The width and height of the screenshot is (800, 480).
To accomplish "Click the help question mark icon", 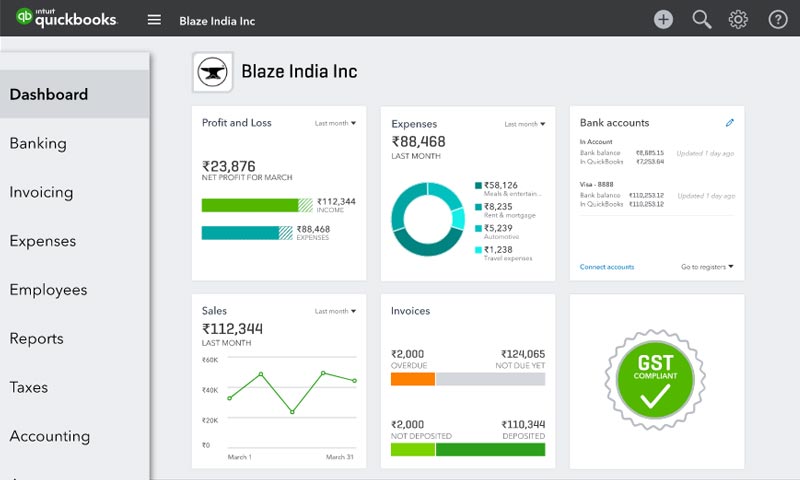I will coord(778,19).
